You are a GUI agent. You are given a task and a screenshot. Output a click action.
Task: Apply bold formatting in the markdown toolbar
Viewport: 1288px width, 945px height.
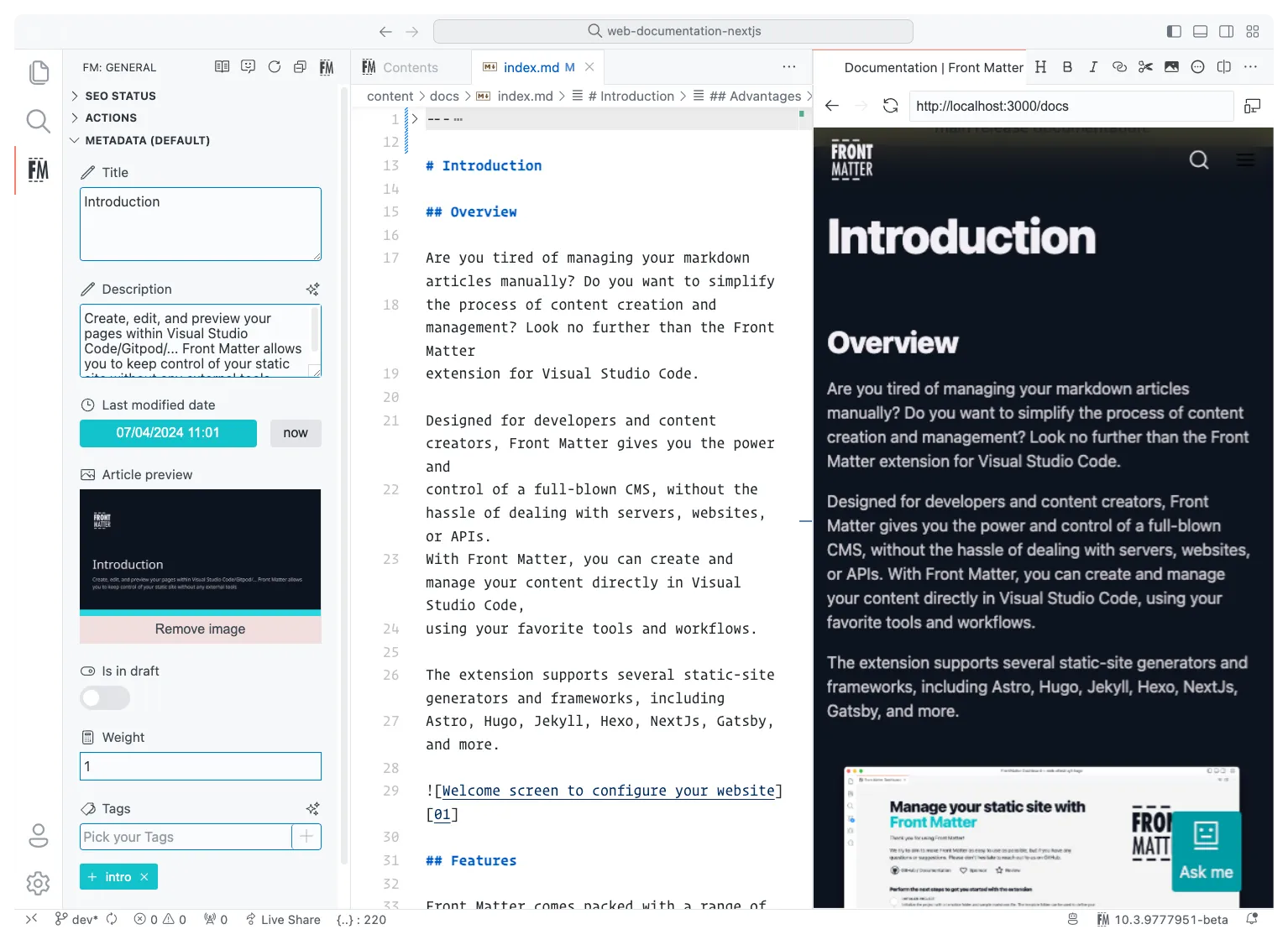click(1067, 66)
